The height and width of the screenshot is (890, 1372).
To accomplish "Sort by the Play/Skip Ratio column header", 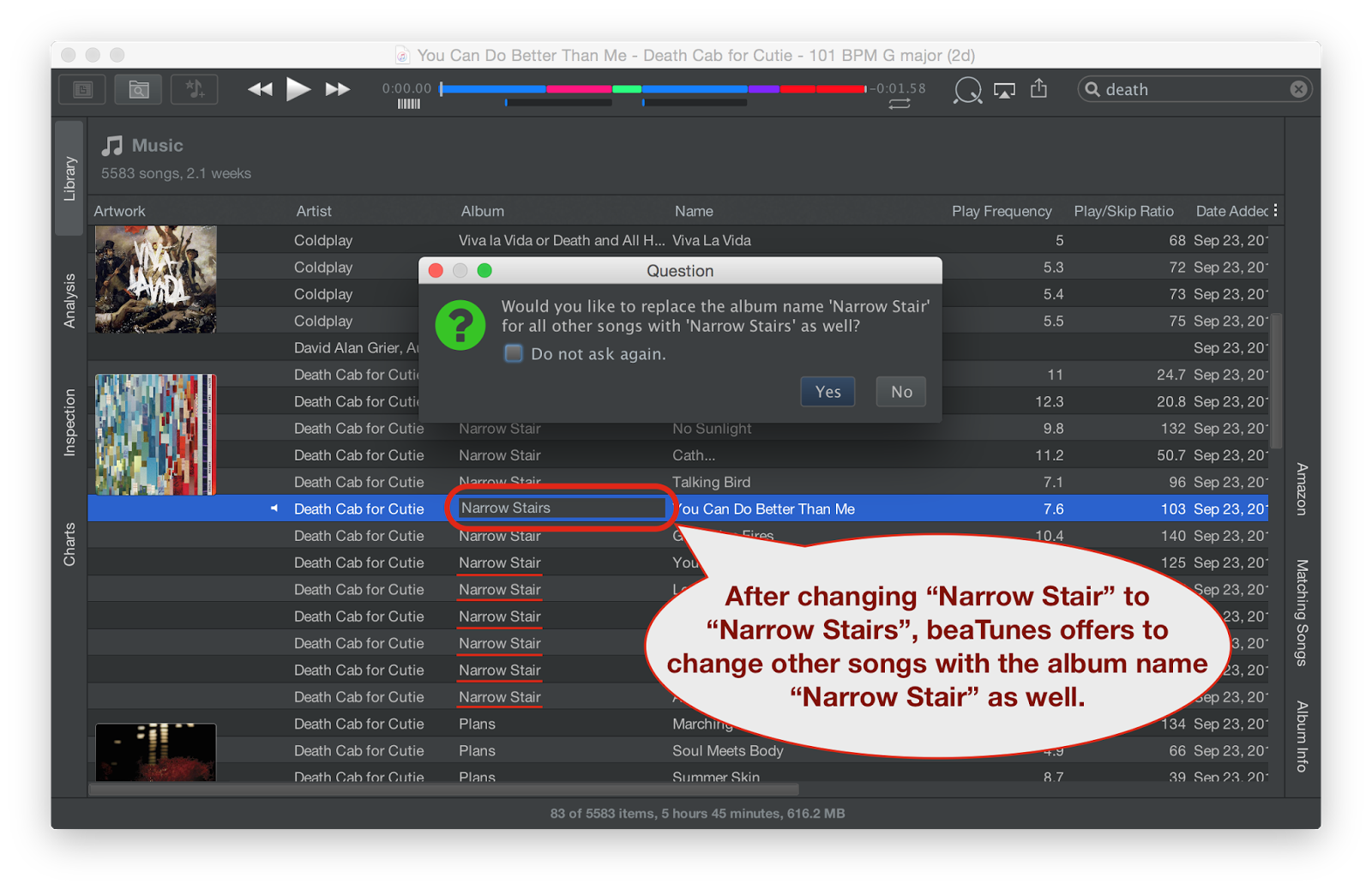I will tap(1123, 211).
